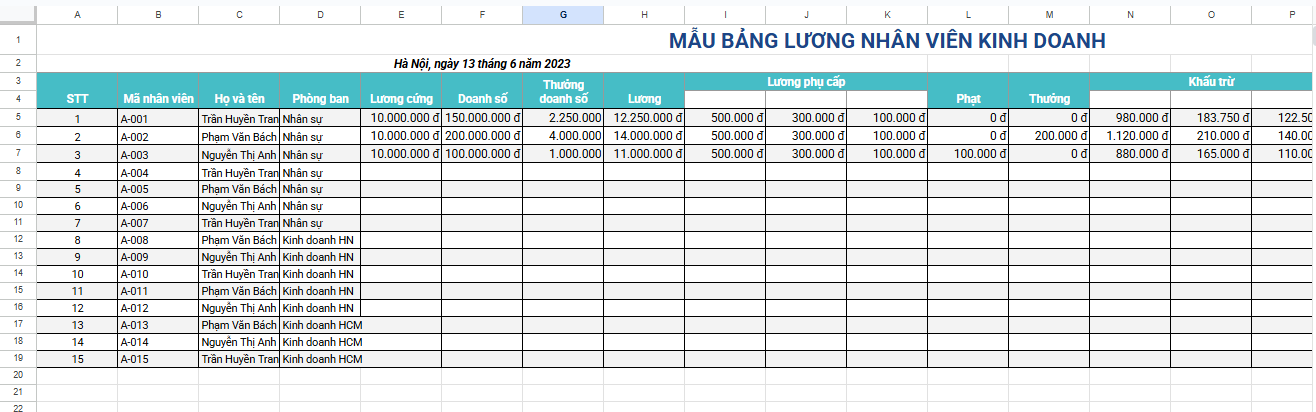Select the cell with 11.000.000 đ
This screenshot has width=1316, height=412.
click(644, 154)
